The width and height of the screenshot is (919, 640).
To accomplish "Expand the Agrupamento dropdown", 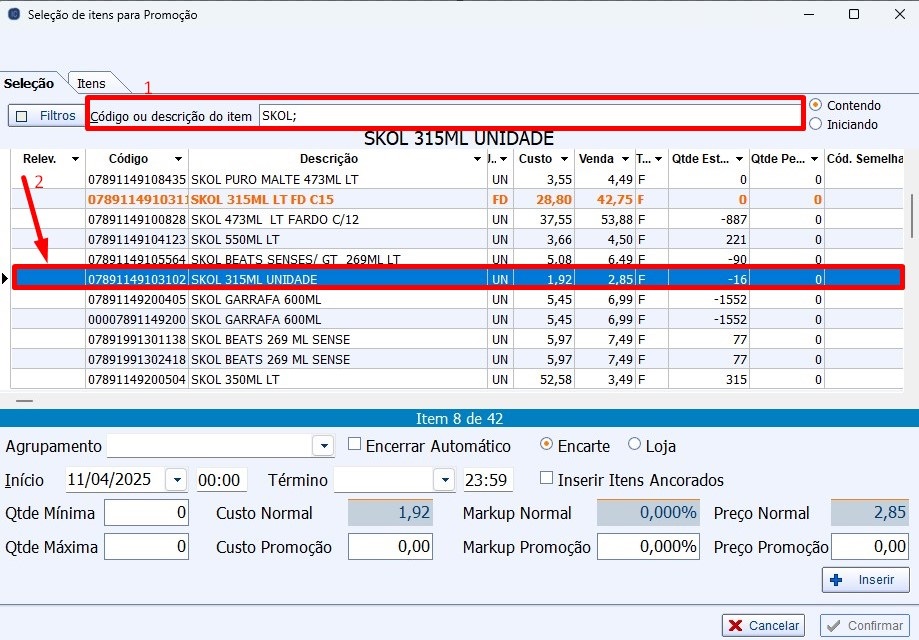I will pyautogui.click(x=322, y=446).
